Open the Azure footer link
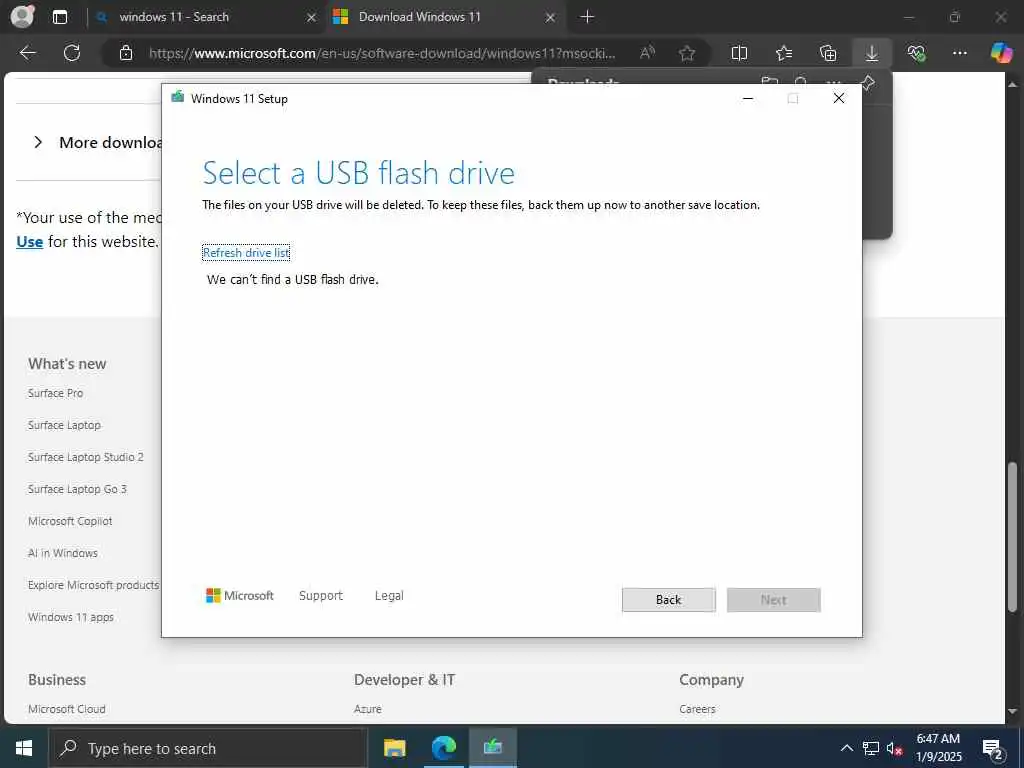The height and width of the screenshot is (768, 1024). (x=368, y=709)
